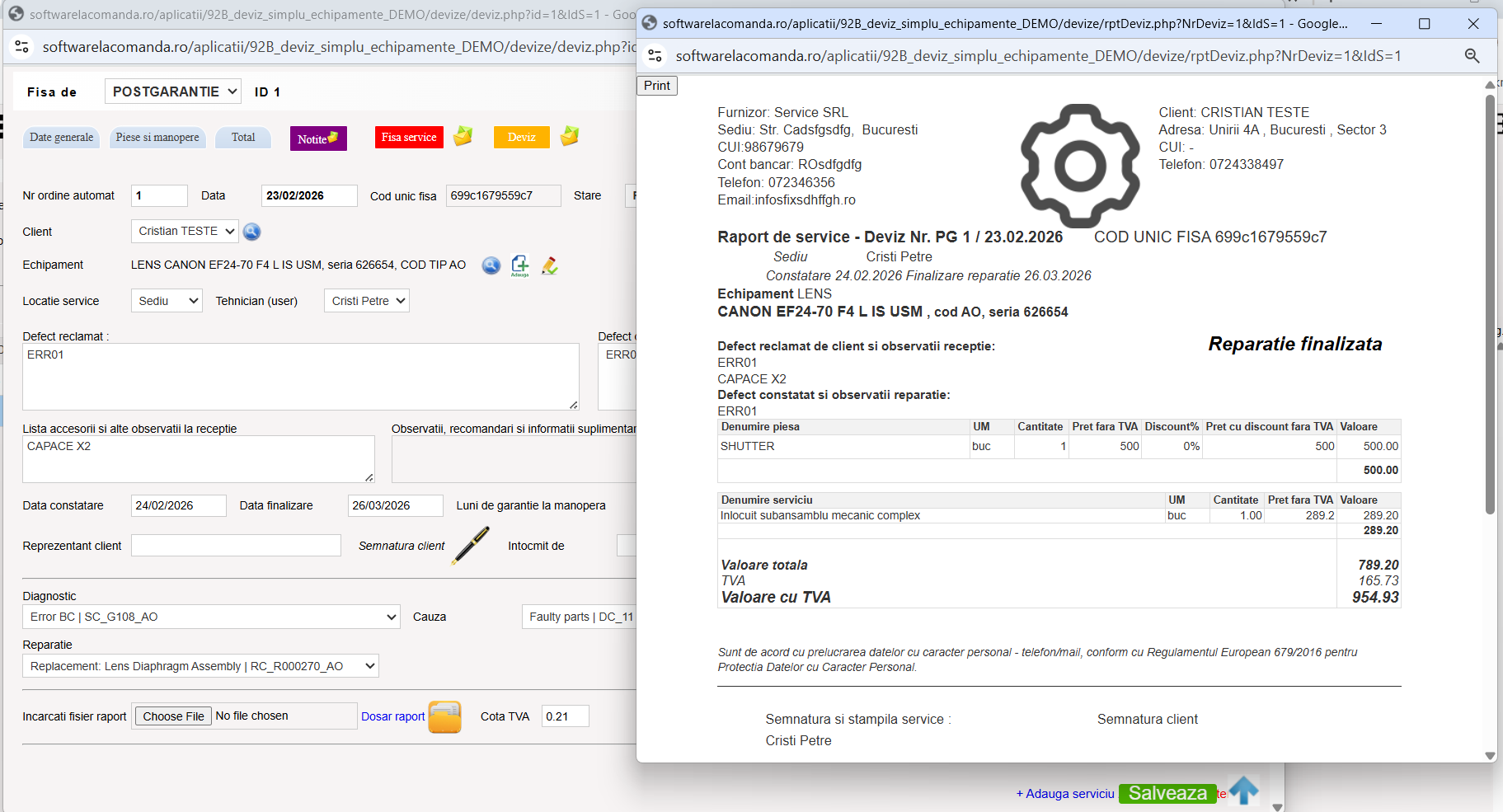Image resolution: width=1503 pixels, height=812 pixels.
Task: Click the red Fisa service button
Action: 409,138
